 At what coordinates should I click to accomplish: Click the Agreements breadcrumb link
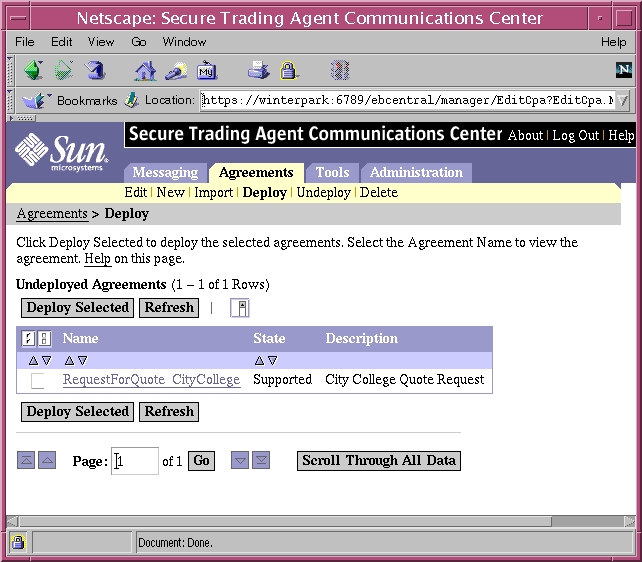point(52,214)
